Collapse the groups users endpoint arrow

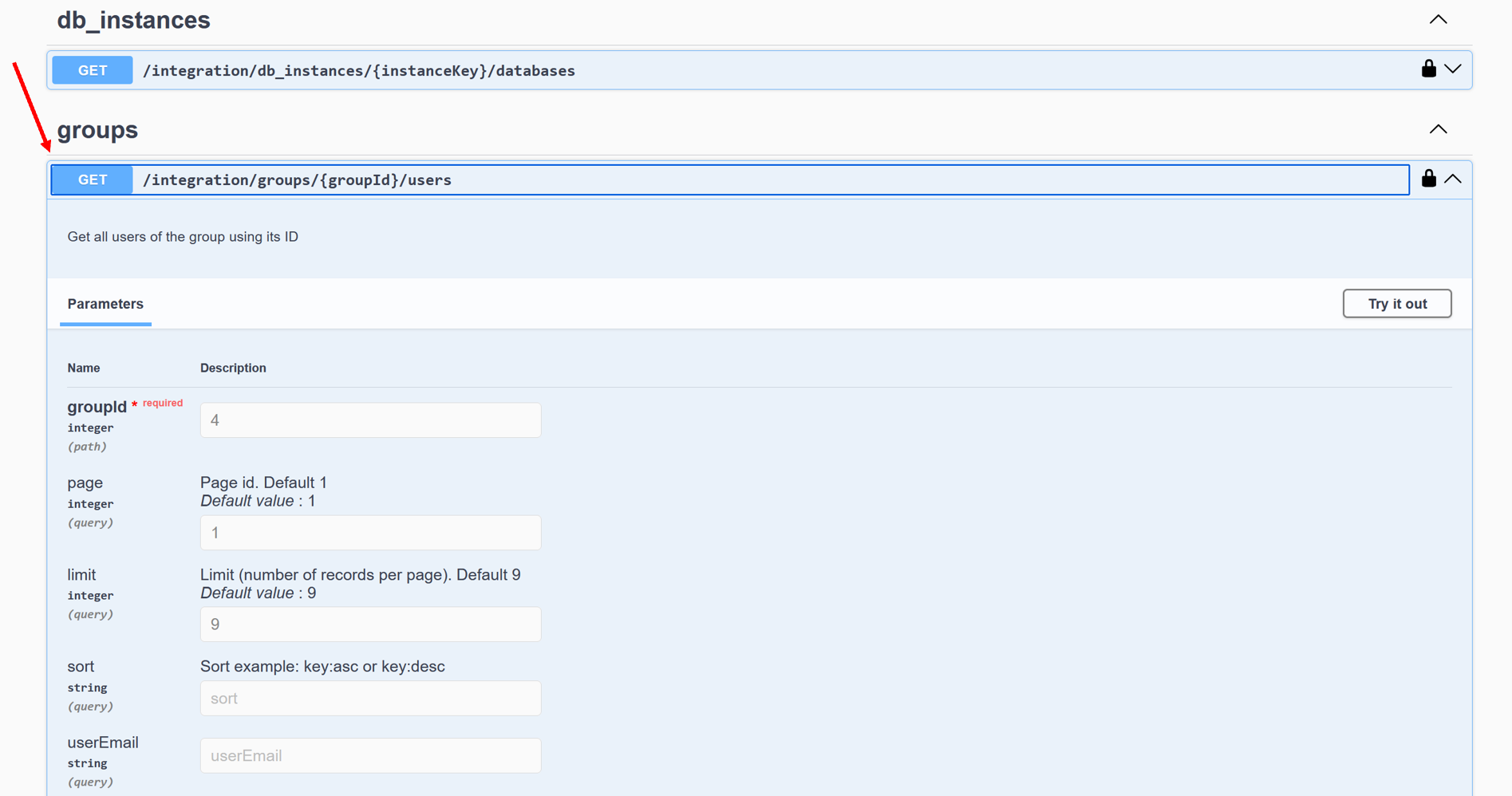[x=1453, y=179]
